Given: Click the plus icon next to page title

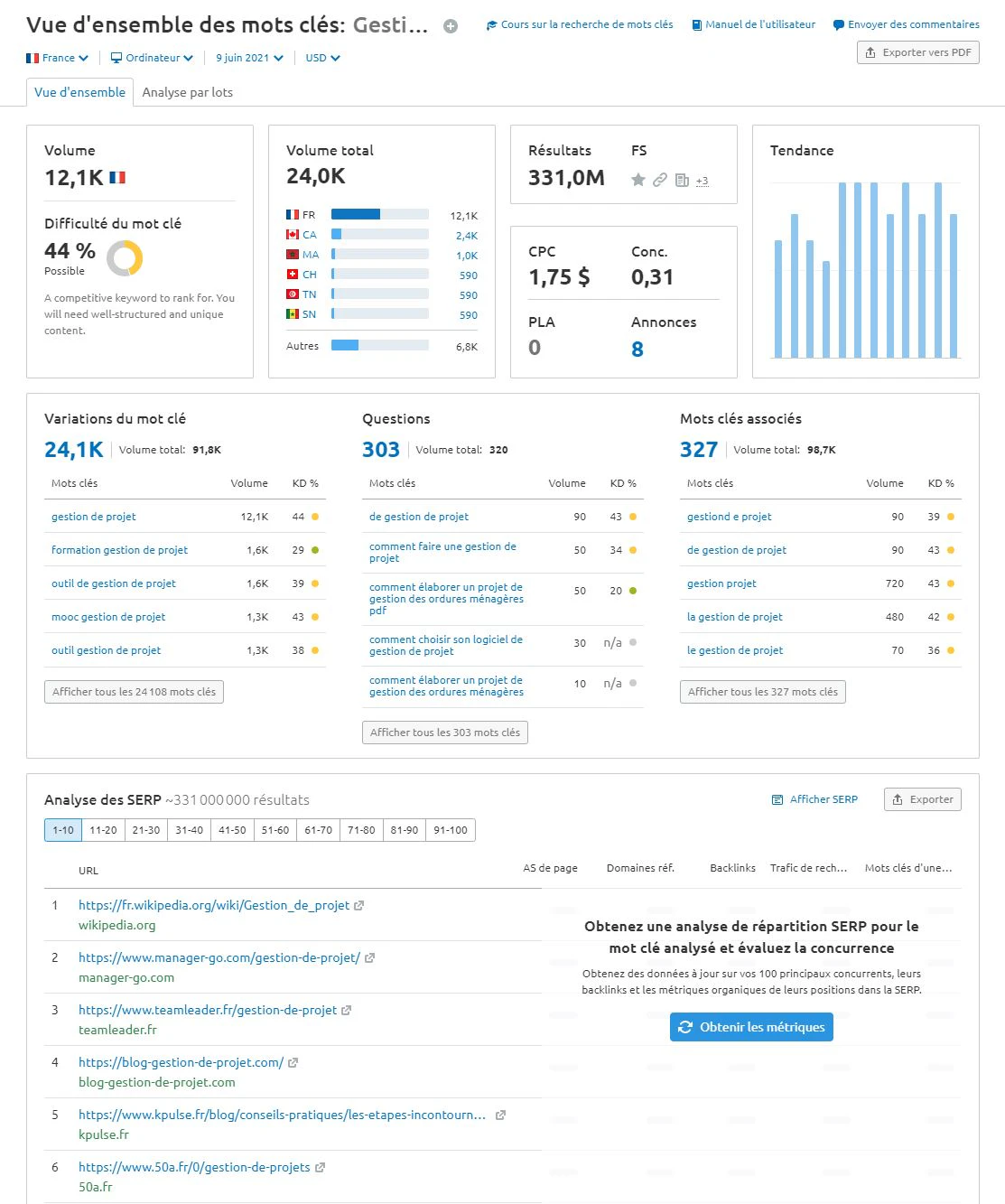Looking at the screenshot, I should (x=451, y=26).
